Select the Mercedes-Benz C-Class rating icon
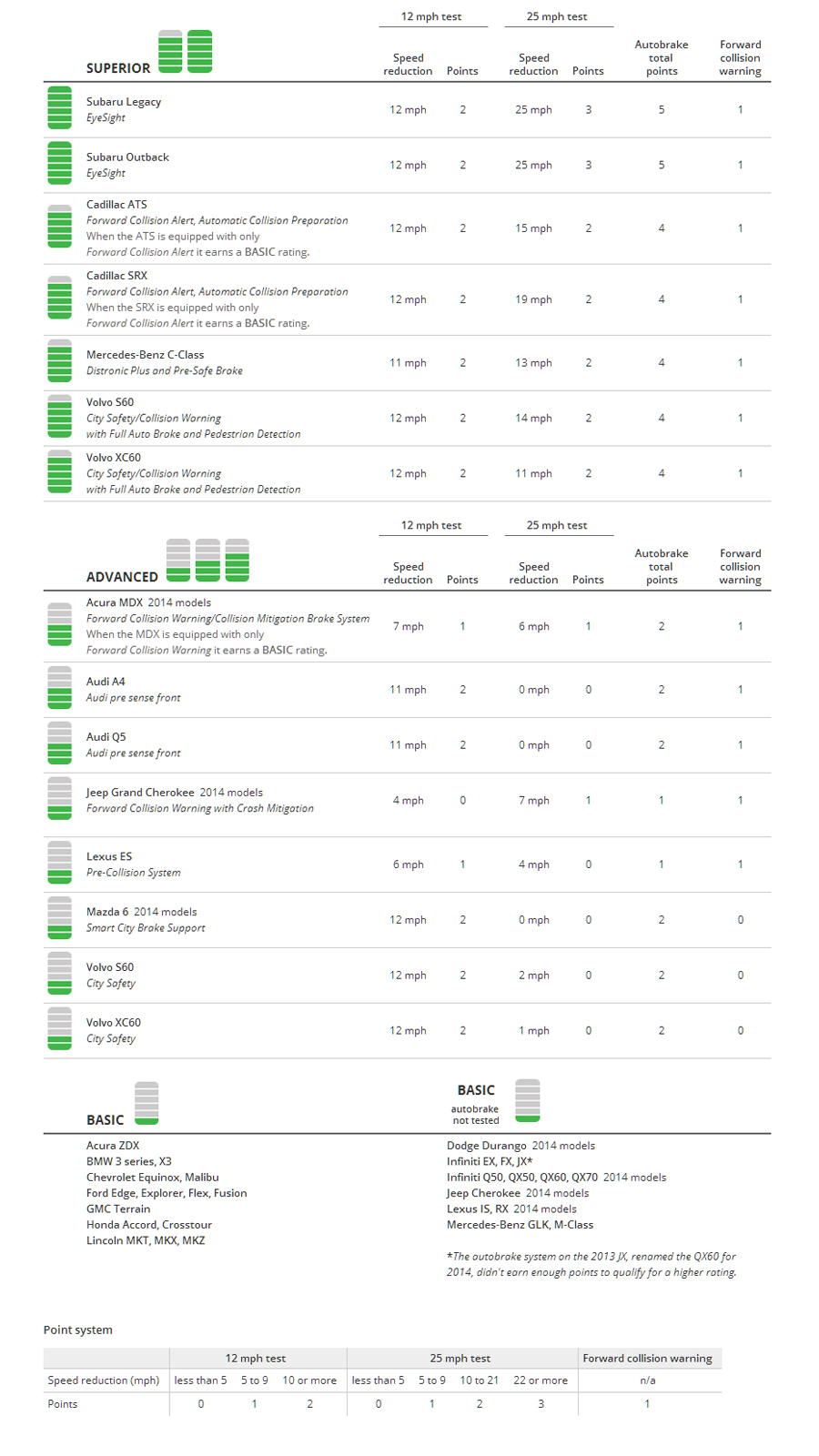This screenshot has height=1456, width=819. (x=59, y=361)
